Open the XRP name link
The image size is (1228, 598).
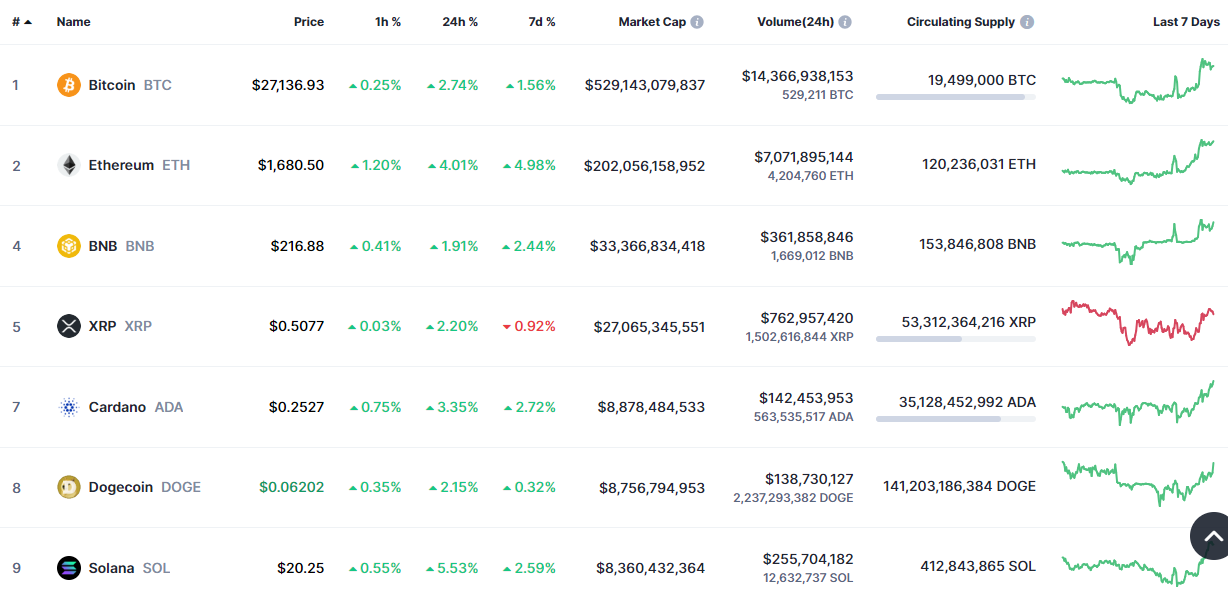pos(120,326)
